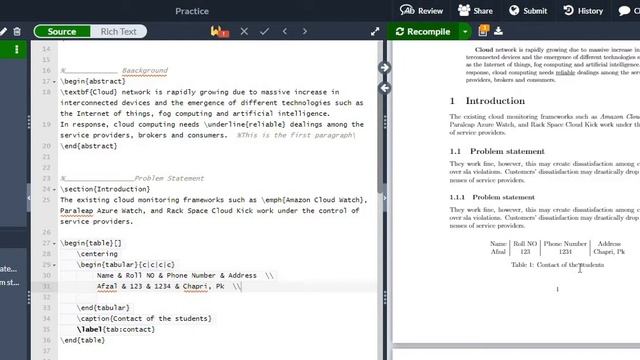Image resolution: width=640 pixels, height=360 pixels.
Task: Switch editor to Rich Text mode
Action: [x=118, y=31]
